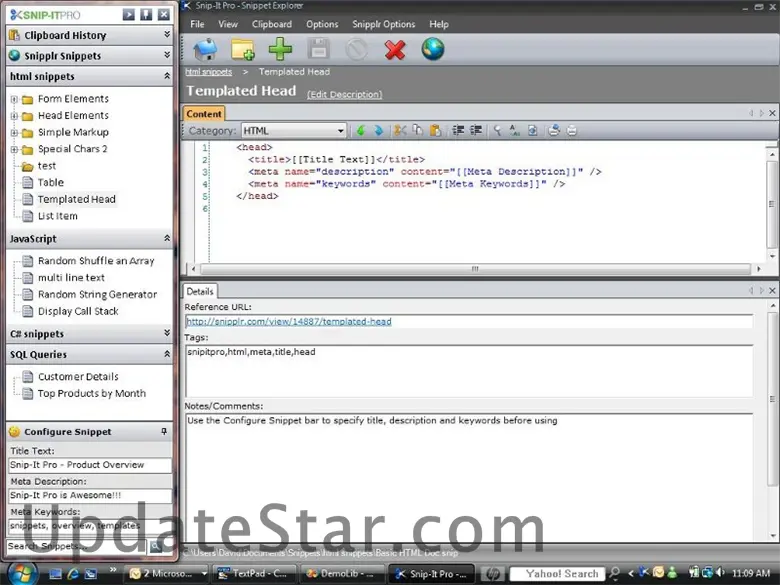Click the print icon in the editor toolbar
The height and width of the screenshot is (585, 780).
(554, 130)
